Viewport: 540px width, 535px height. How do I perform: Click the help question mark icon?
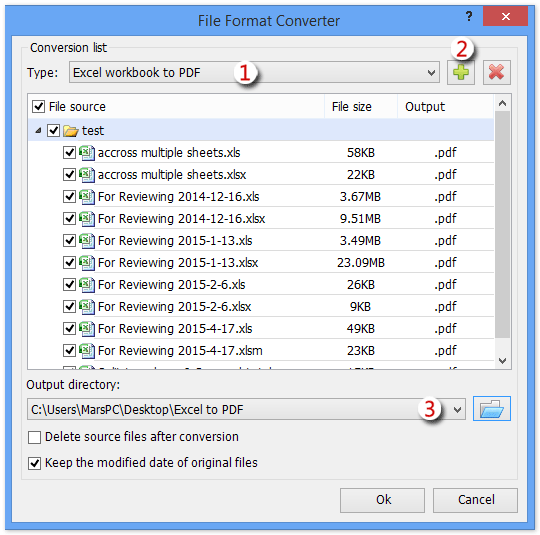469,16
